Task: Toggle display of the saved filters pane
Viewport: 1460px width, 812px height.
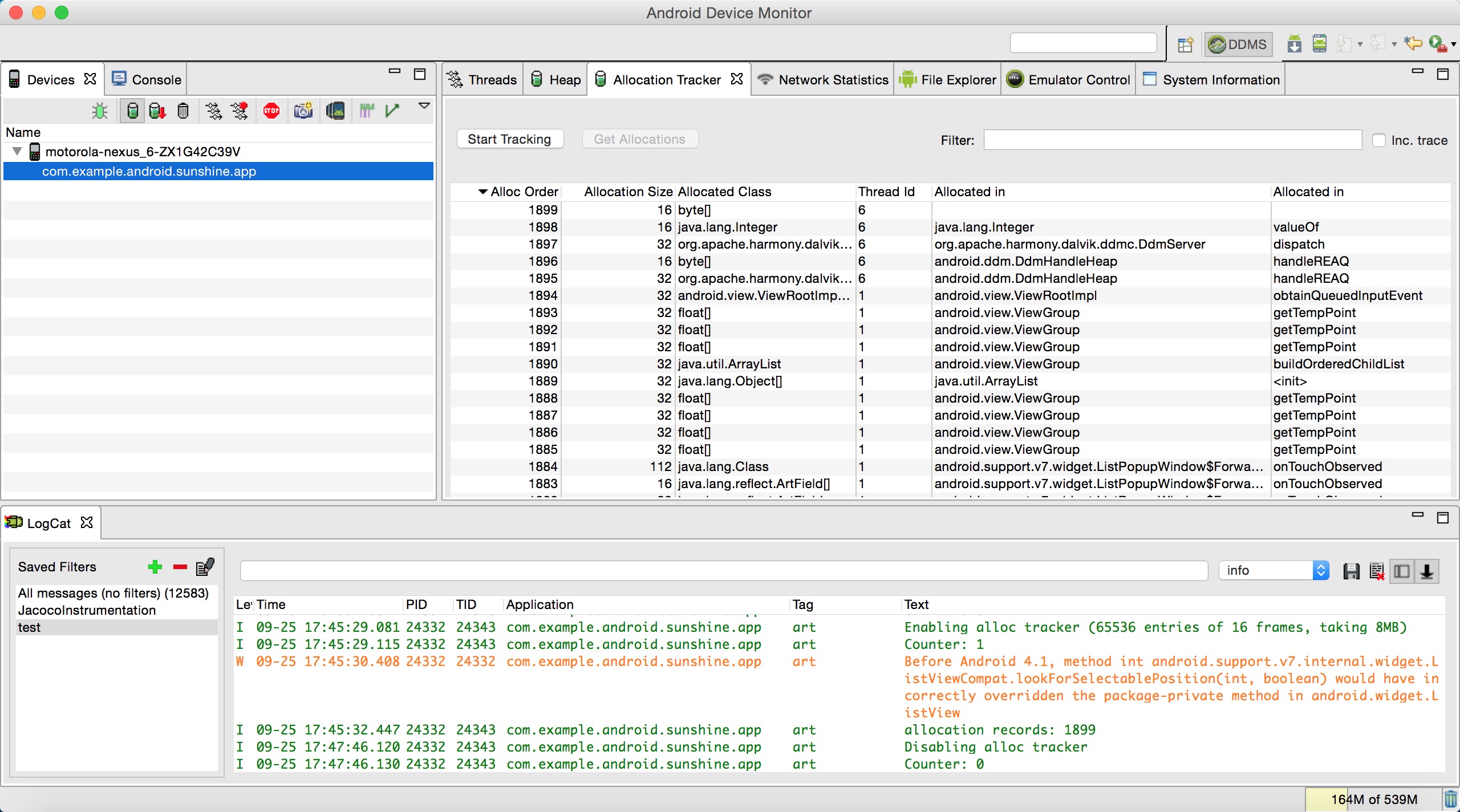Action: click(1402, 571)
